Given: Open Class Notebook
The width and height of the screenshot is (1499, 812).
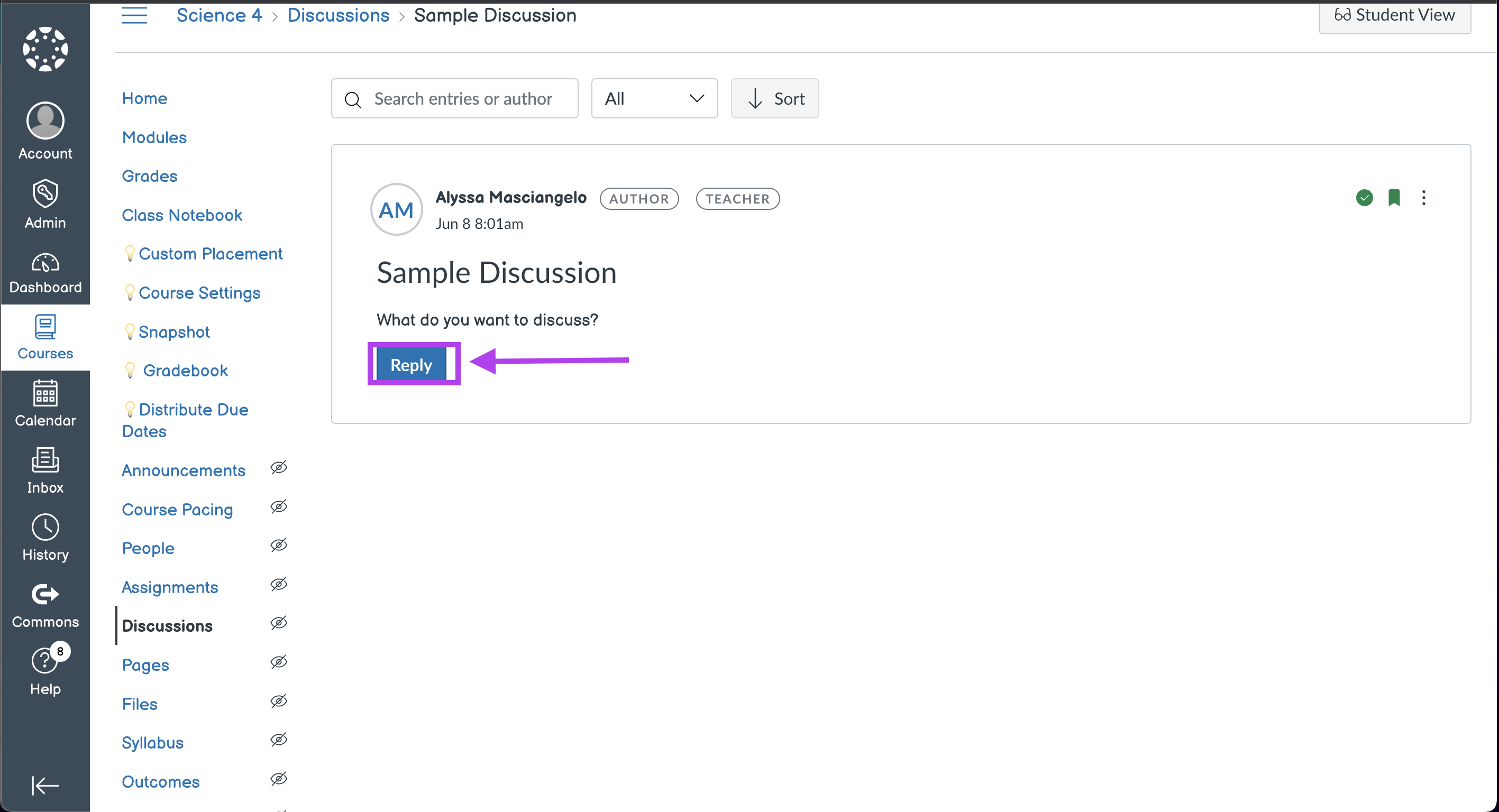Looking at the screenshot, I should 181,215.
